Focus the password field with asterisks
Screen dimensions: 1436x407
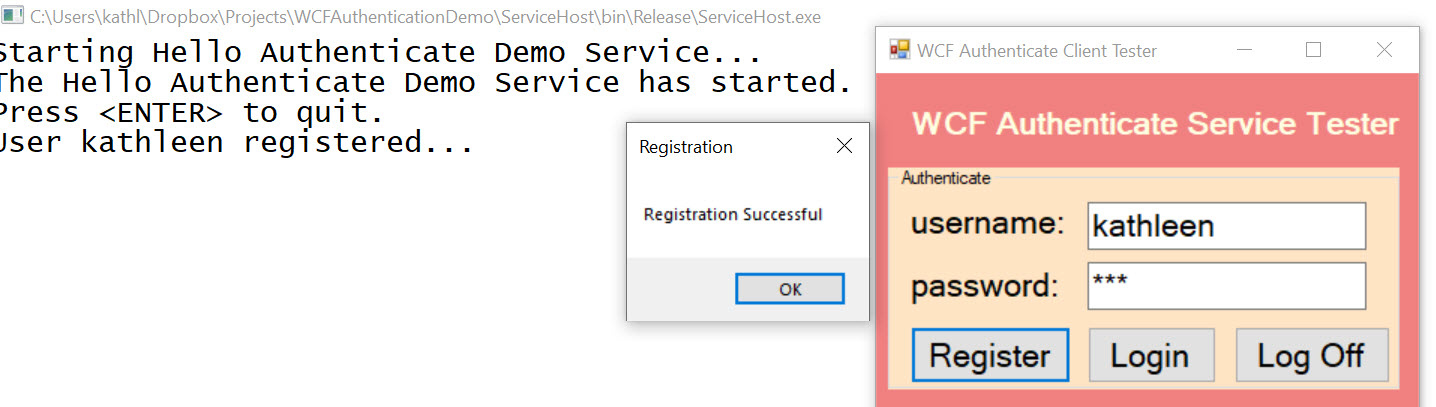pyautogui.click(x=1226, y=286)
